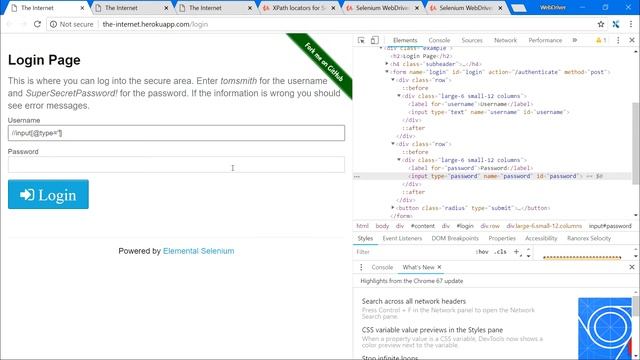Expand the h4 subheader node

(387, 64)
